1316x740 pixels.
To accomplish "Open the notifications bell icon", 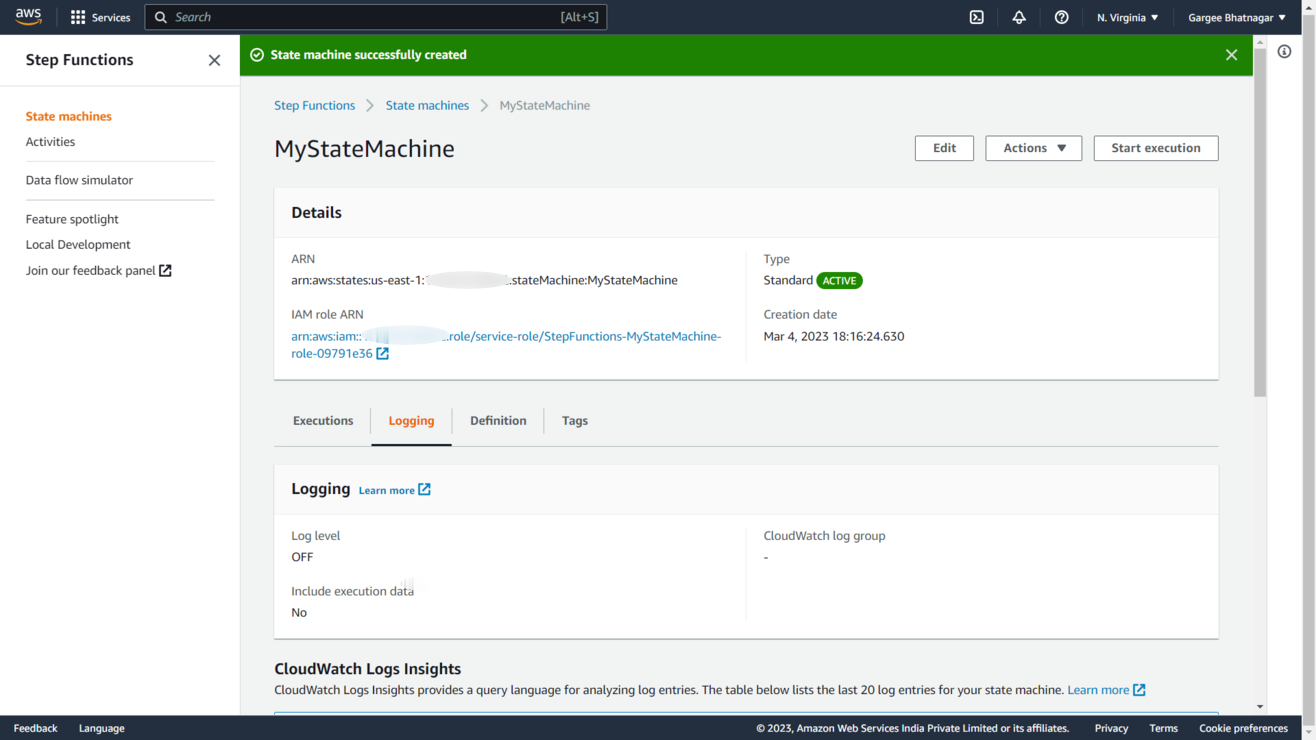I will pyautogui.click(x=1019, y=17).
